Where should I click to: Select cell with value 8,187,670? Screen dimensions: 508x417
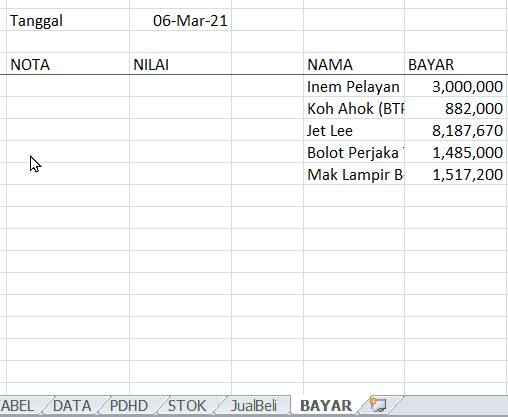click(x=456, y=130)
